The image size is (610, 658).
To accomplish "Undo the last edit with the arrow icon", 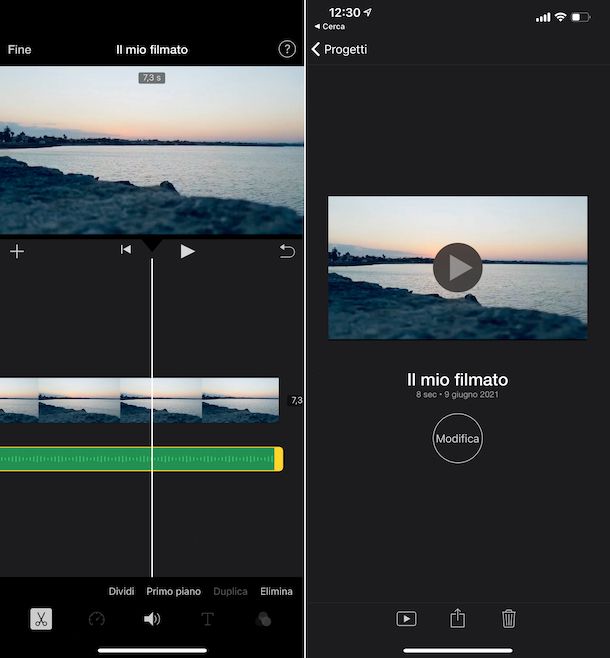I will [287, 251].
